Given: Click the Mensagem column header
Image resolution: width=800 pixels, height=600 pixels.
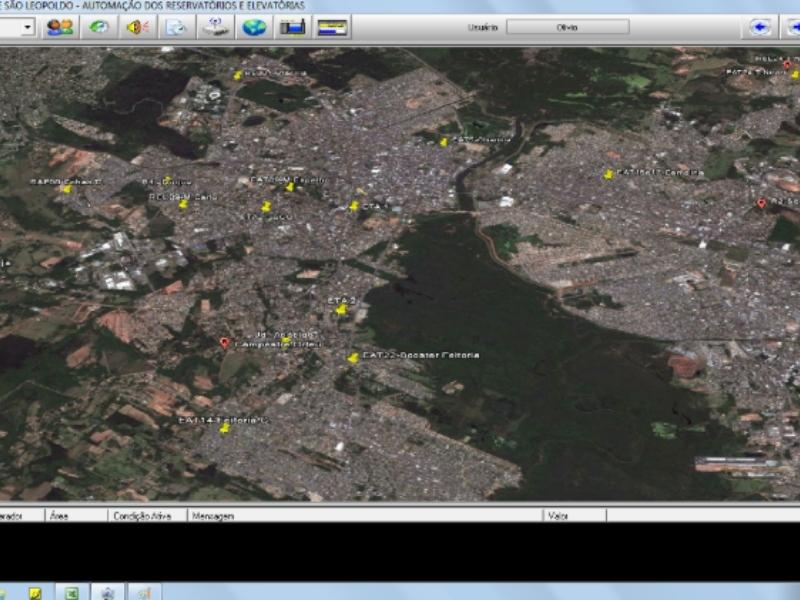Looking at the screenshot, I should coord(212,516).
